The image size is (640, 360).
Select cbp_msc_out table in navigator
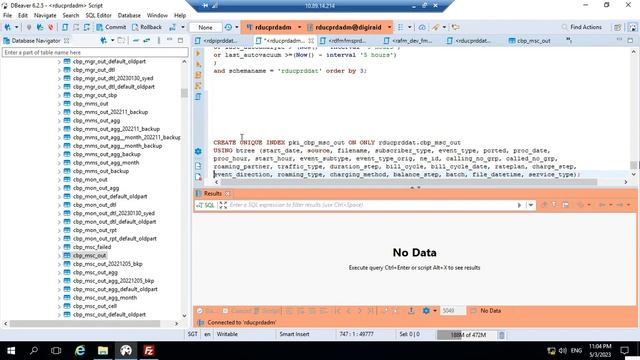(x=89, y=256)
